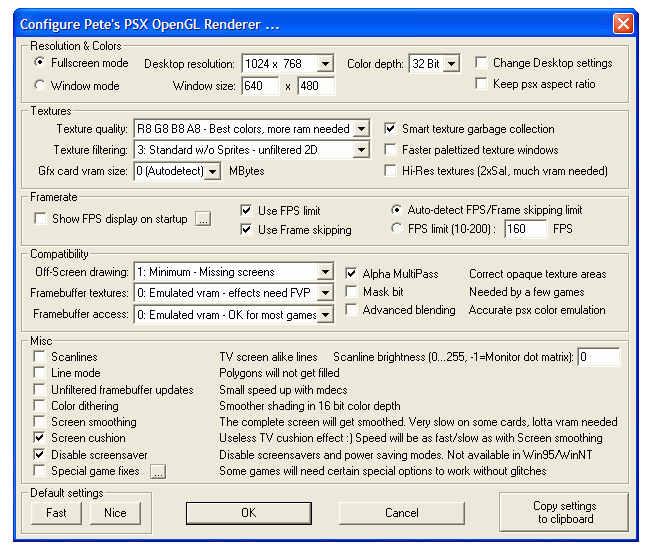Enable the Scanlines checkbox
The width and height of the screenshot is (650, 550).
coord(40,357)
